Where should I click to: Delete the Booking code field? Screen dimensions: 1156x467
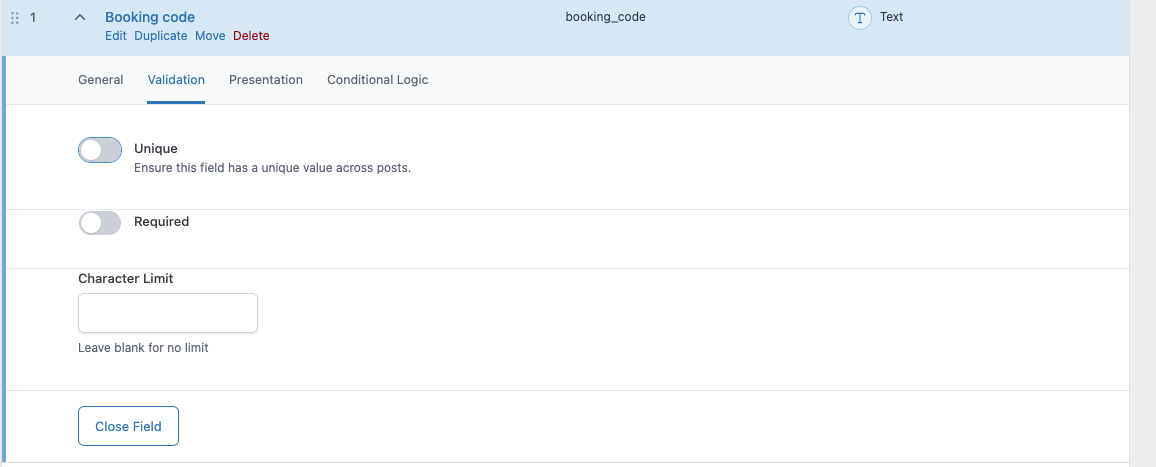pyautogui.click(x=251, y=35)
